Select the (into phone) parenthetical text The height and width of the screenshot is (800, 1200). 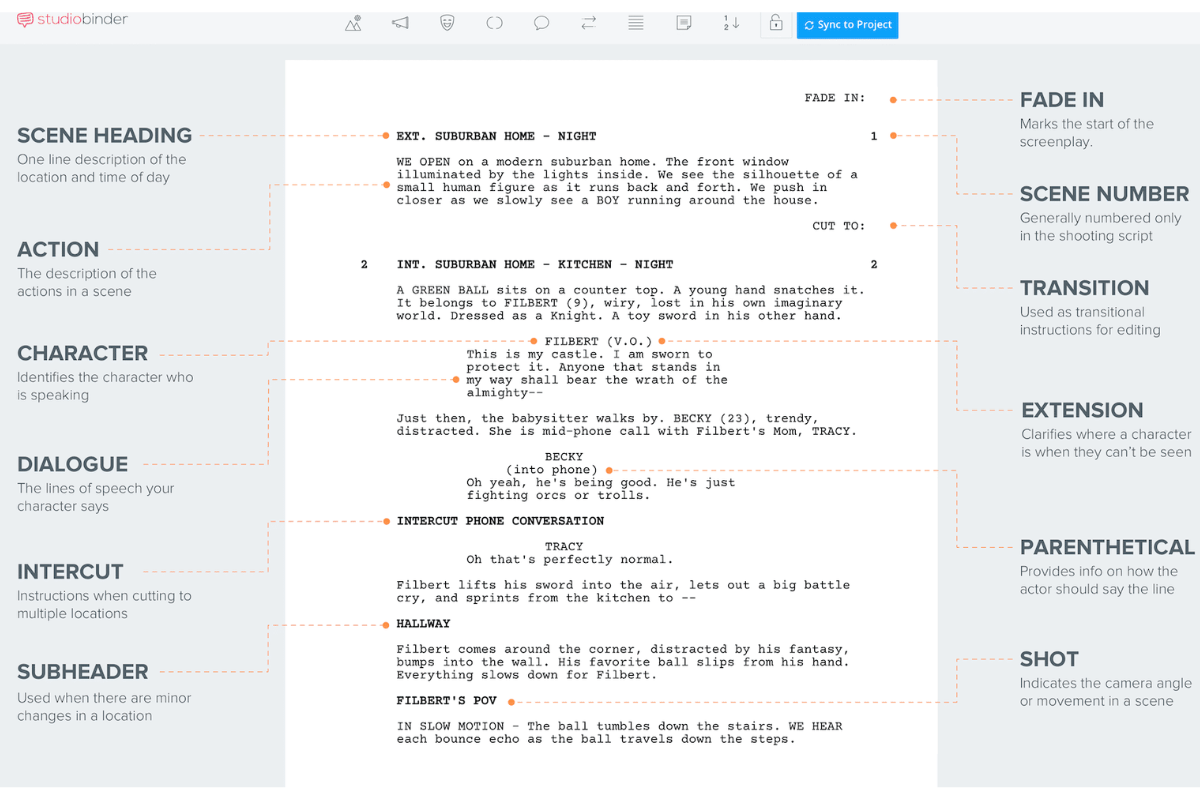(x=551, y=470)
